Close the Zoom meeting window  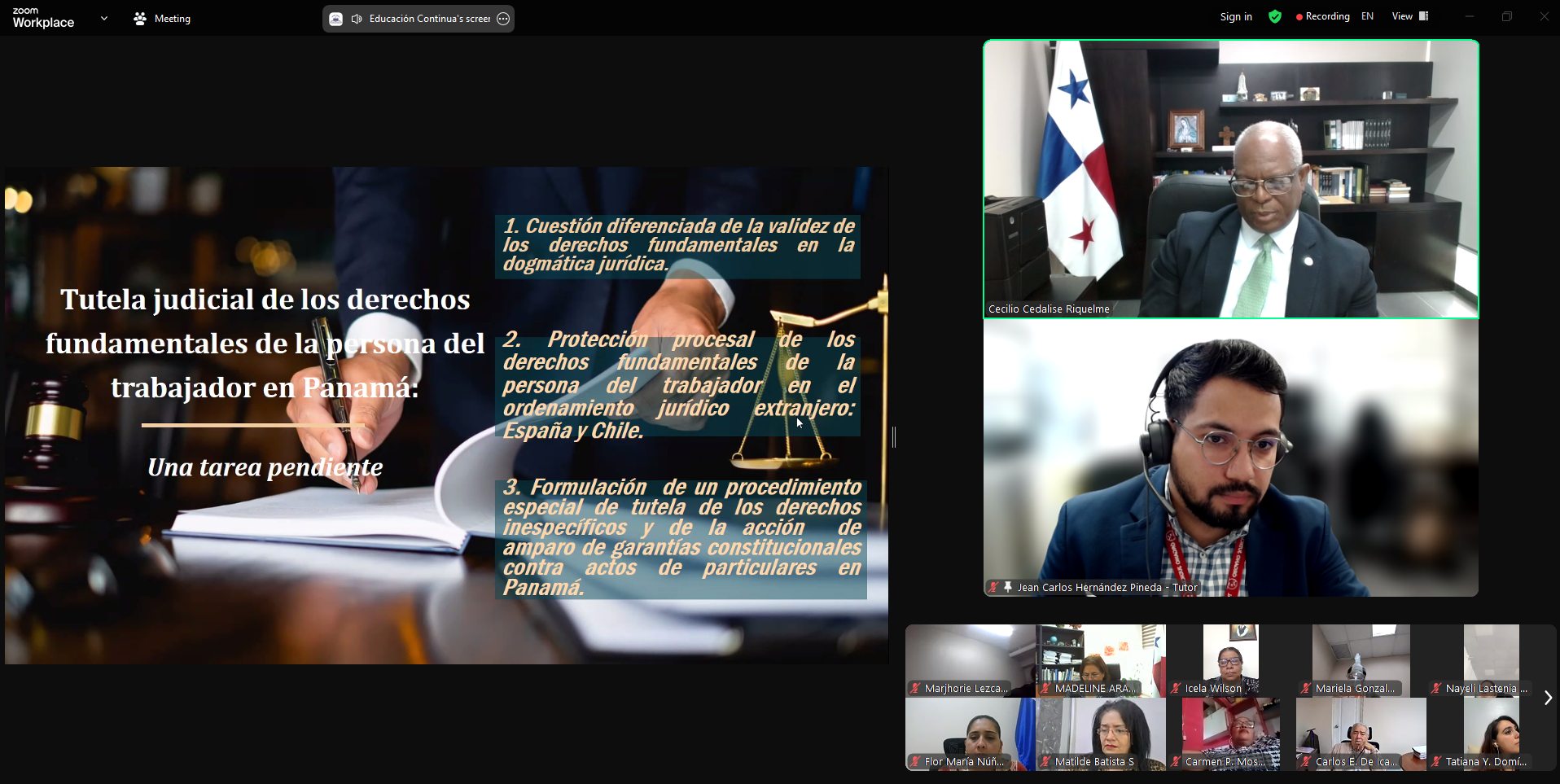pyautogui.click(x=1544, y=16)
